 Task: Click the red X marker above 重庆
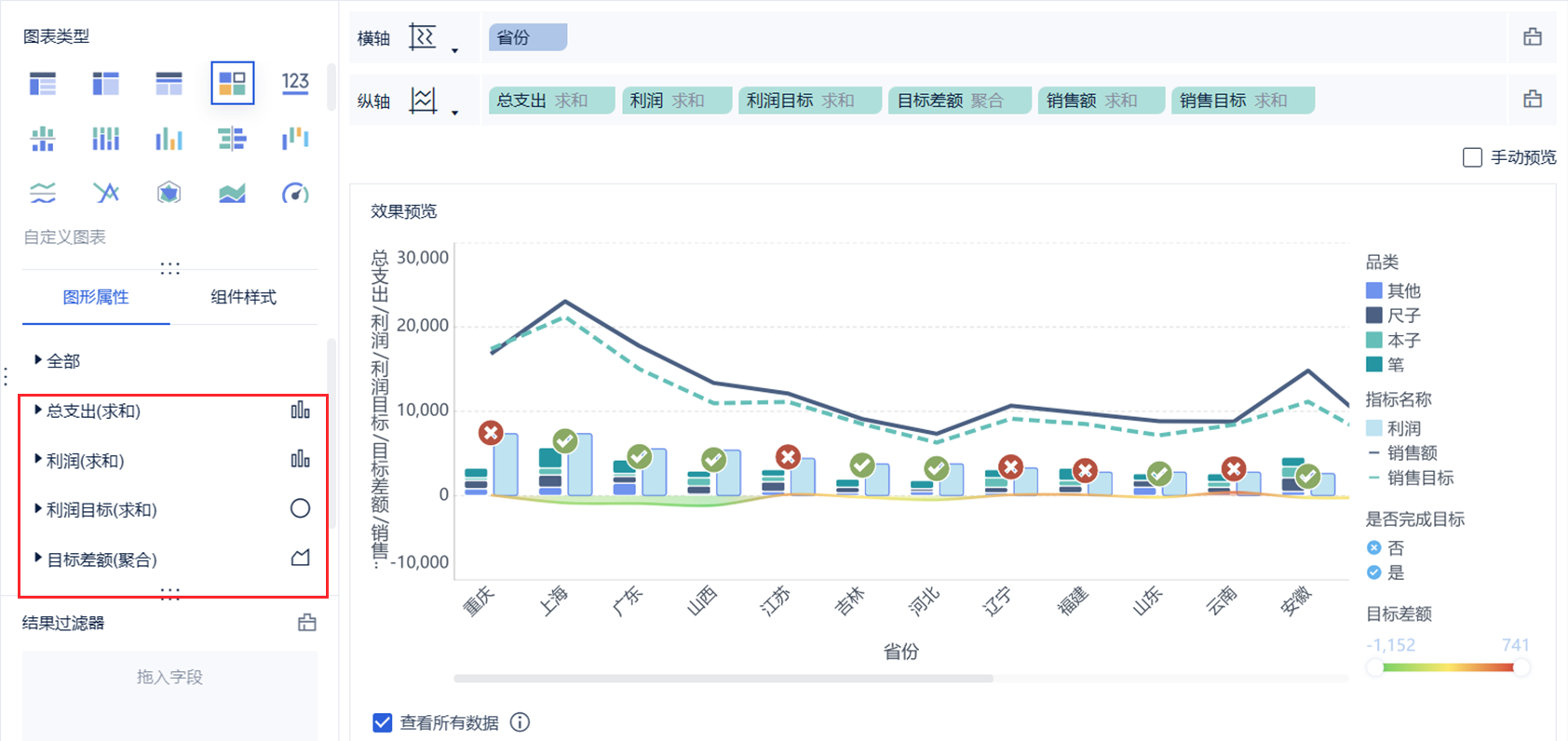[x=491, y=432]
